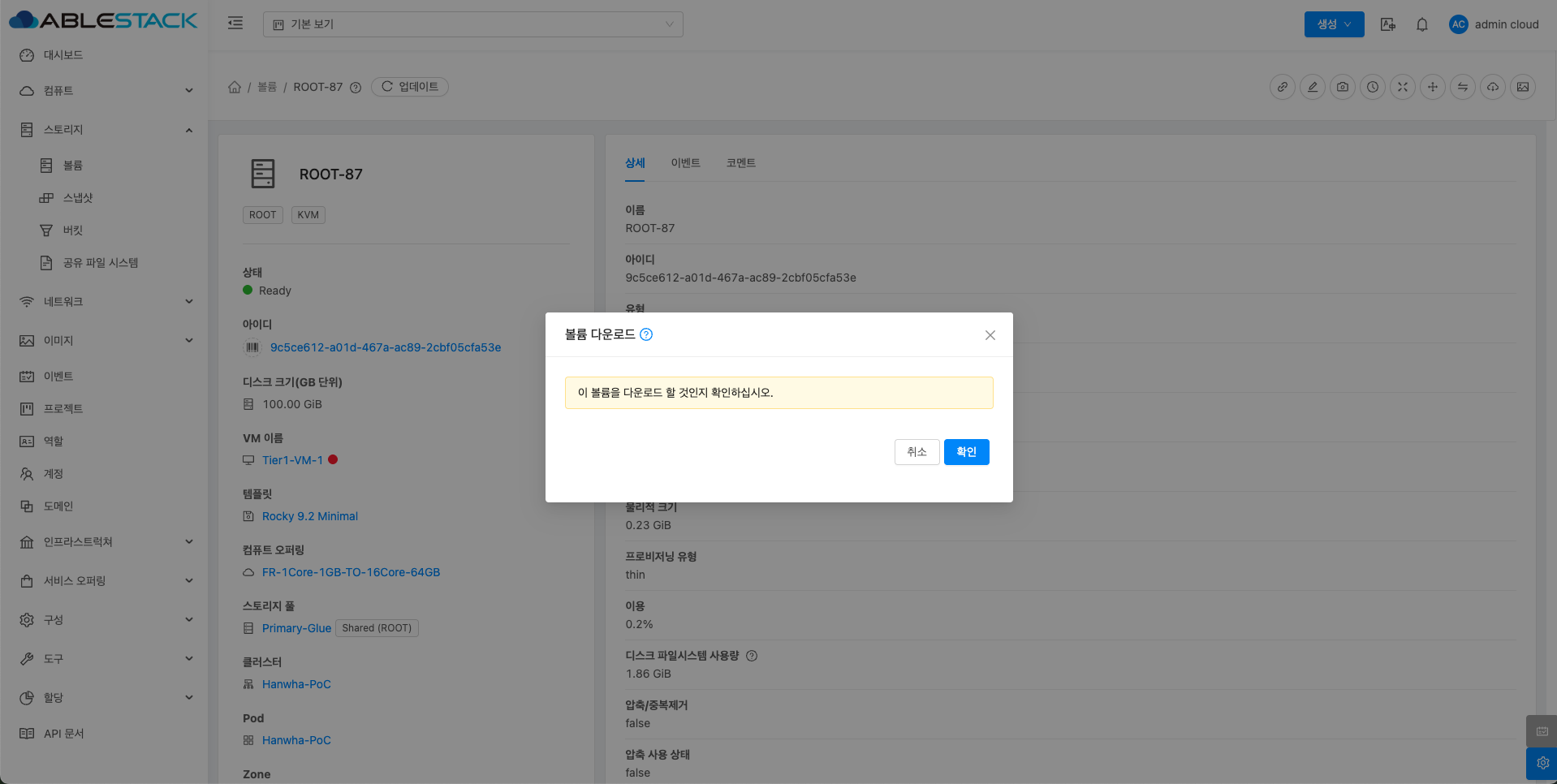Open the 기본 보기 dropdown
The width and height of the screenshot is (1557, 784).
tap(472, 24)
